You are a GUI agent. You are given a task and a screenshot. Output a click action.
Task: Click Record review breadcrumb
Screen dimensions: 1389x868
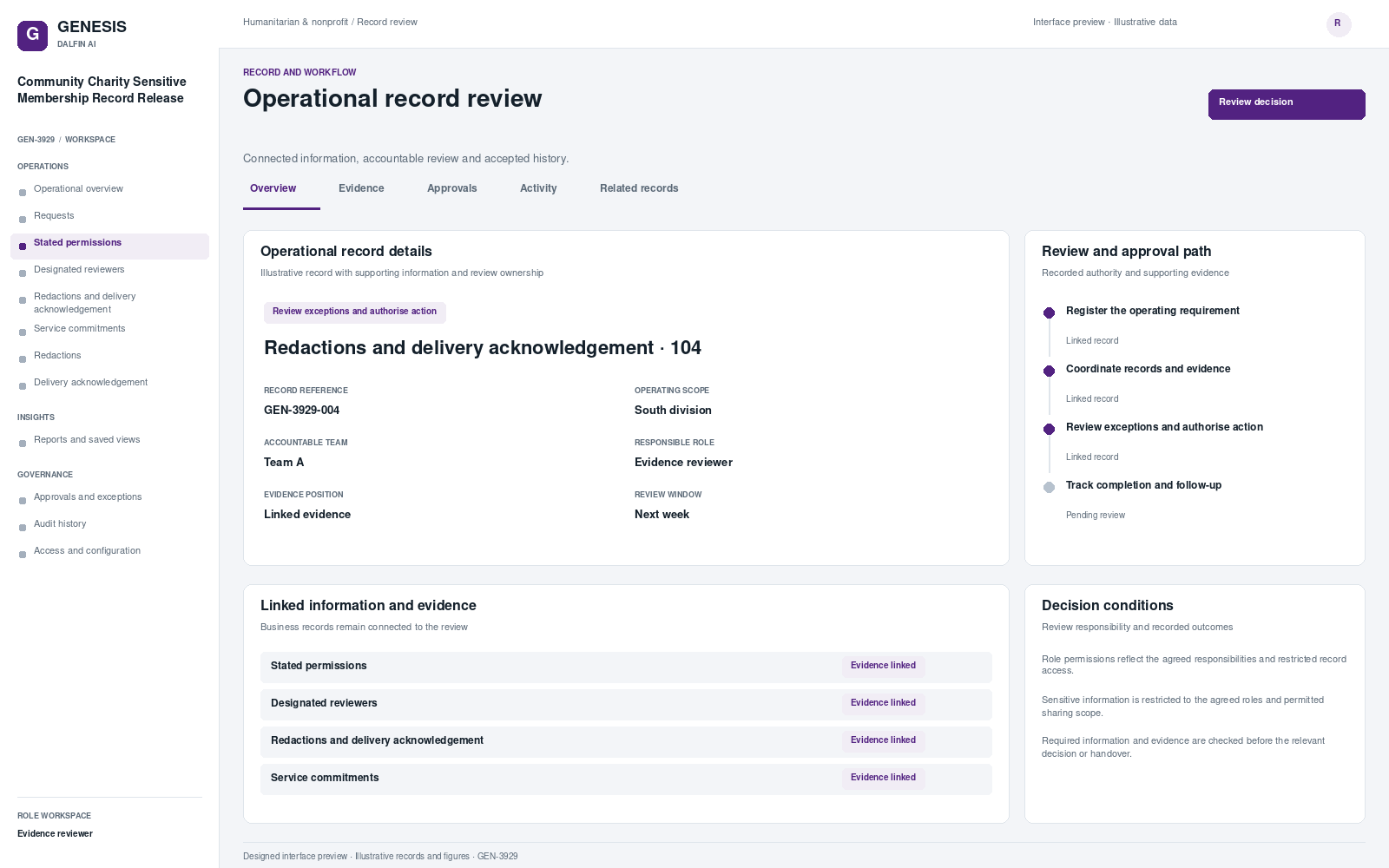coord(387,23)
